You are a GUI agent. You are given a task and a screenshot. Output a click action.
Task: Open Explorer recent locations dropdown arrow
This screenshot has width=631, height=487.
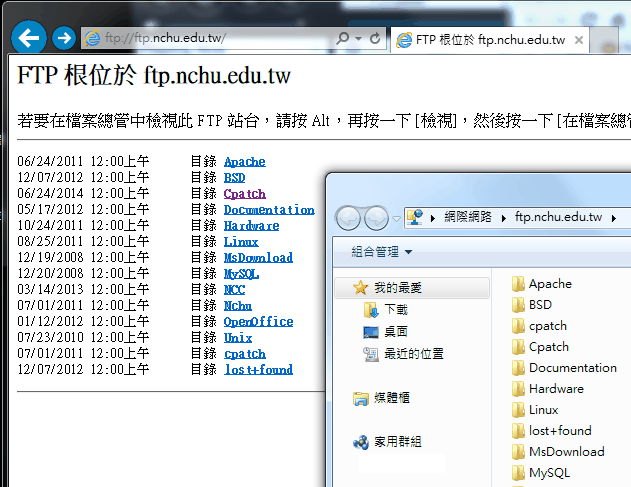click(396, 219)
